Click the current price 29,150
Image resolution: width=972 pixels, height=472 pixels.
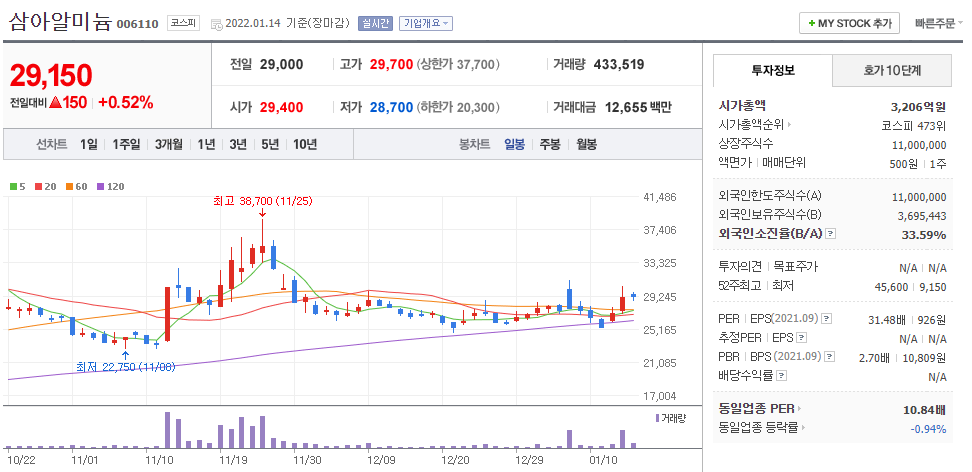tap(51, 75)
